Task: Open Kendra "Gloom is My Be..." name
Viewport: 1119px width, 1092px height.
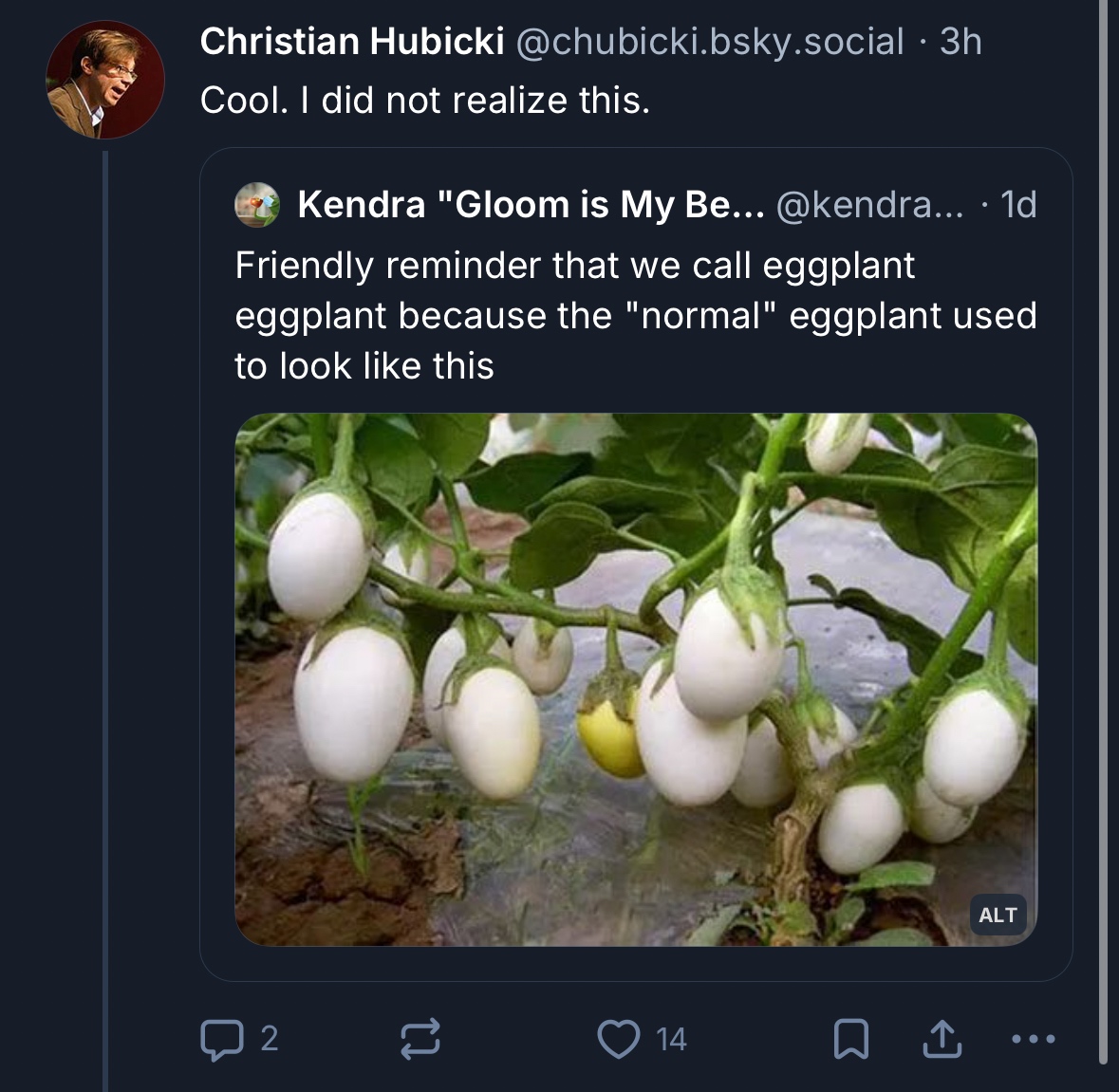Action: 530,205
